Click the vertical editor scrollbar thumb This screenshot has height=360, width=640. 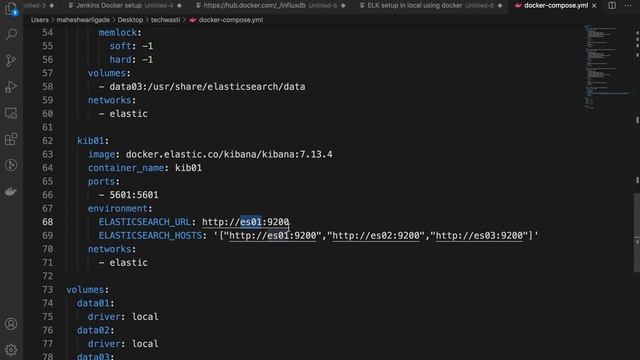(x=637, y=233)
